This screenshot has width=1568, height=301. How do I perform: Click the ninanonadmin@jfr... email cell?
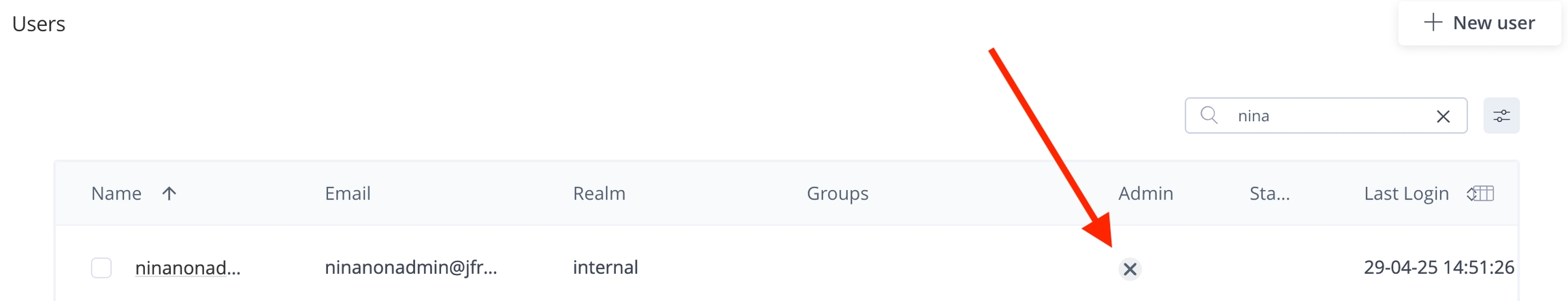point(410,268)
